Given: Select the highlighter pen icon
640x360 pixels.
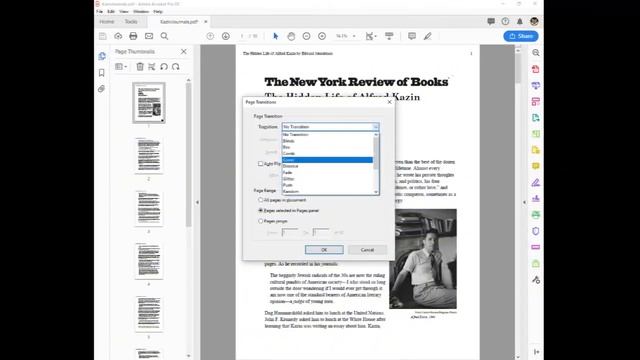Looking at the screenshot, I should [427, 36].
